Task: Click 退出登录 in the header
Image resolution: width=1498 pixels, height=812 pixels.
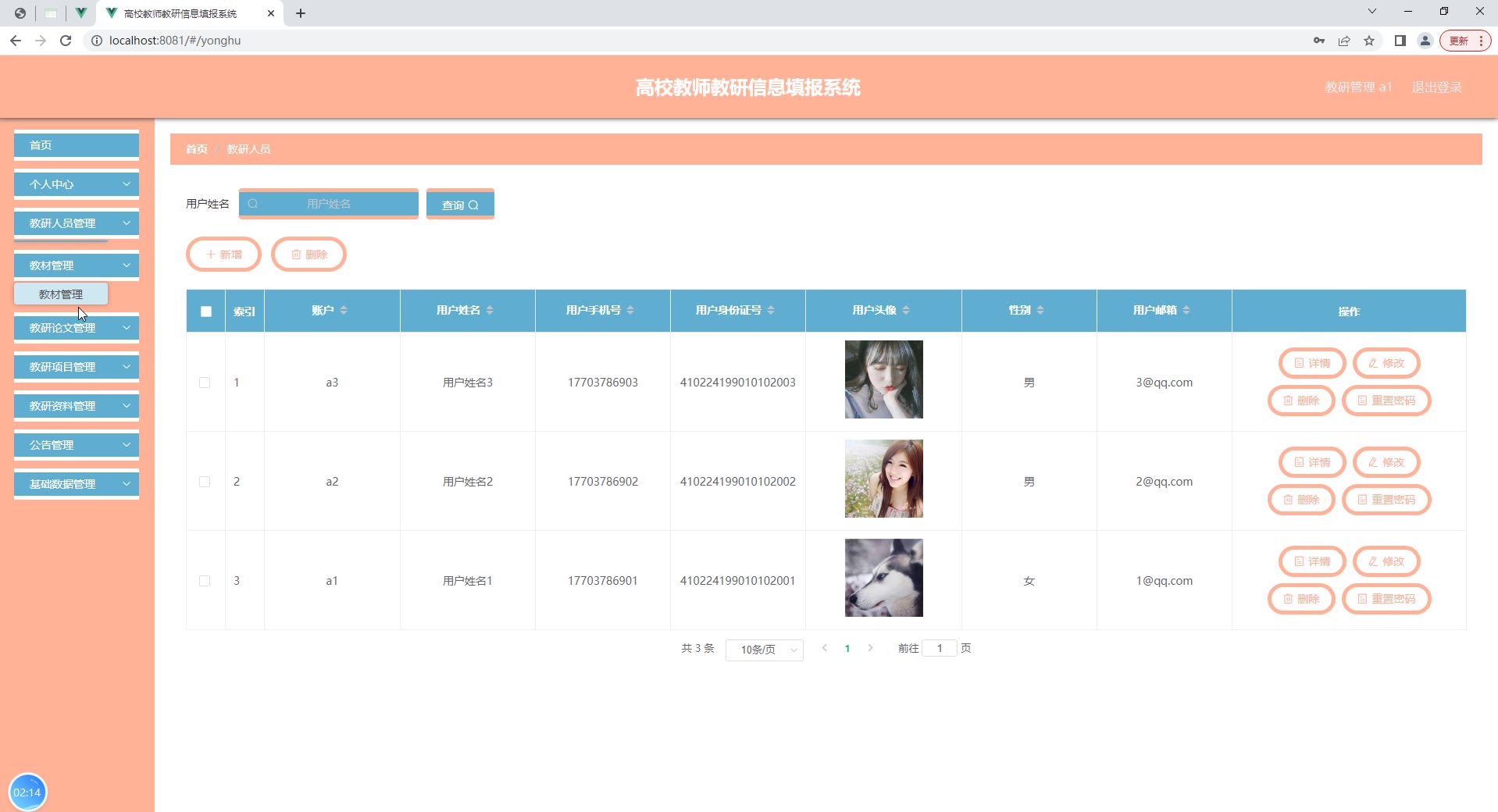Action: click(1436, 87)
